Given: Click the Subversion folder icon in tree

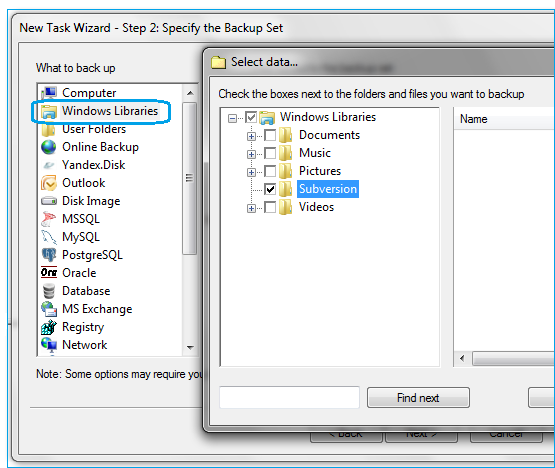Looking at the screenshot, I should pyautogui.click(x=285, y=189).
